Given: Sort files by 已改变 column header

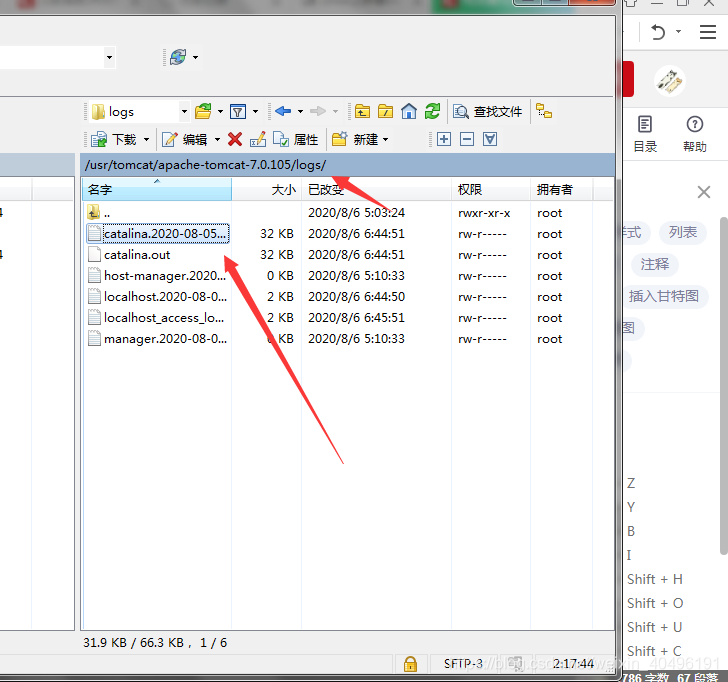Looking at the screenshot, I should pyautogui.click(x=376, y=189).
